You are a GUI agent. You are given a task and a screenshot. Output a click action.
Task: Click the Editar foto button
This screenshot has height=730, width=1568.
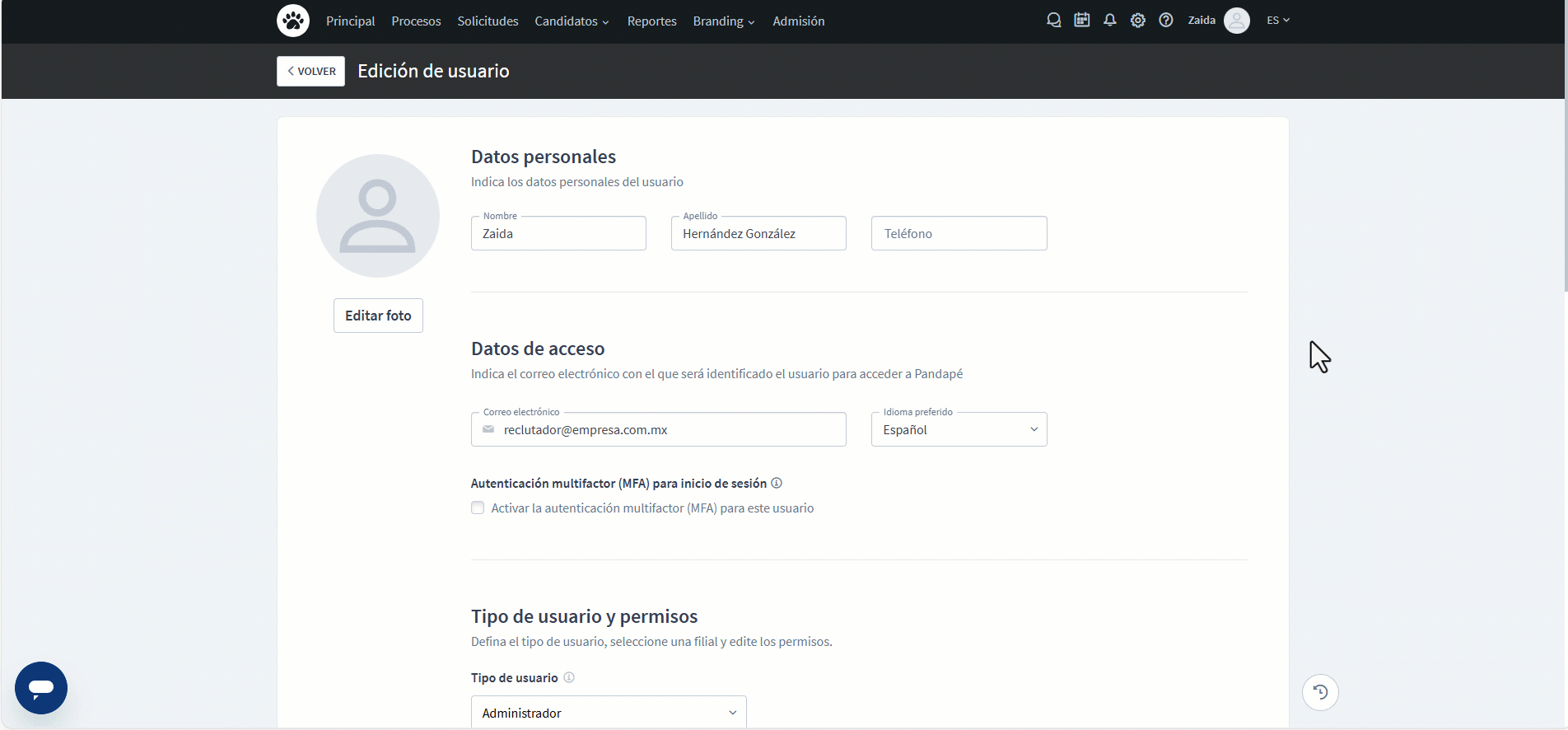pyautogui.click(x=378, y=316)
